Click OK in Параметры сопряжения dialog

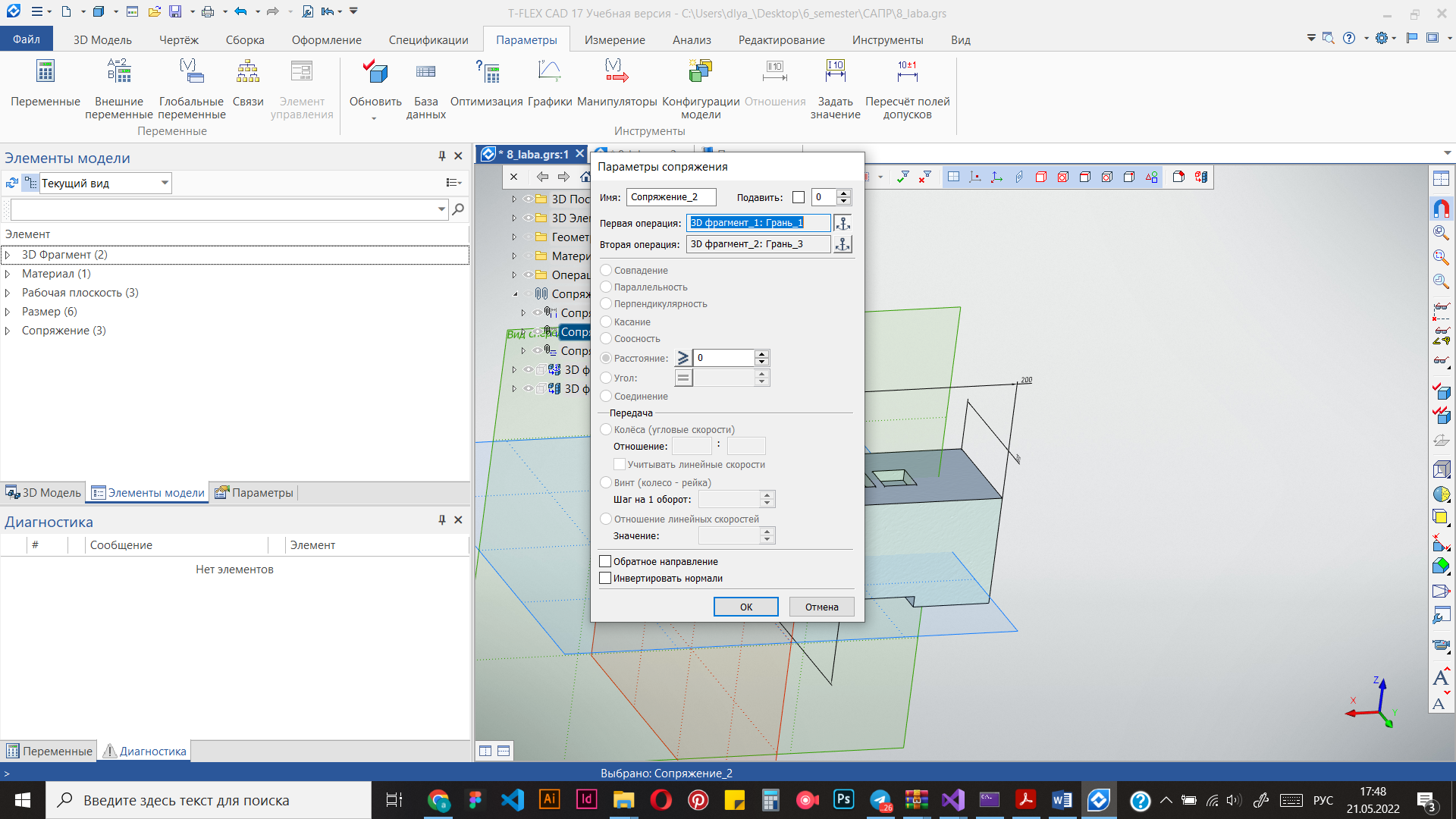click(x=746, y=607)
